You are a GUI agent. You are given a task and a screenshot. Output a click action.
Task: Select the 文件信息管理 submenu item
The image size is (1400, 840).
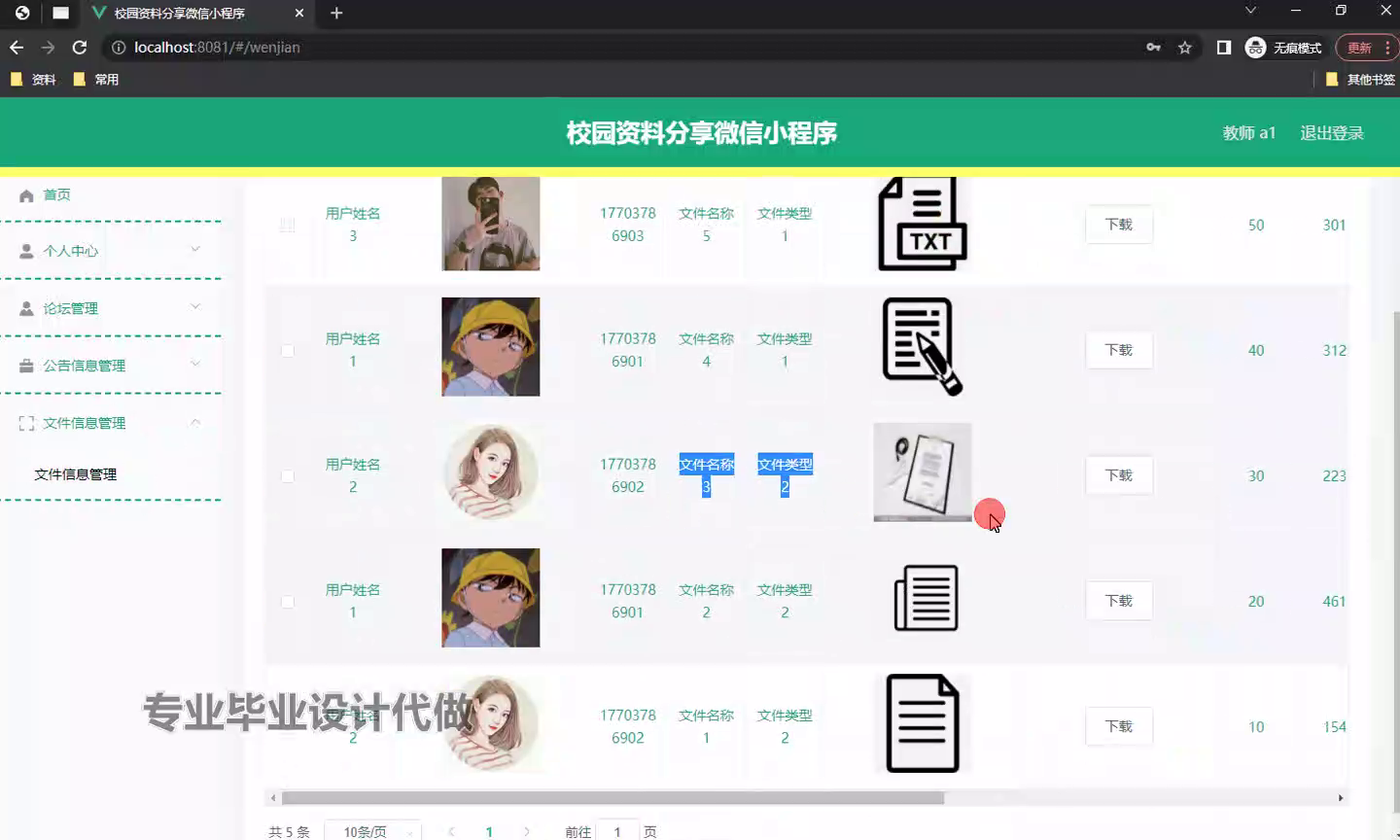point(76,474)
